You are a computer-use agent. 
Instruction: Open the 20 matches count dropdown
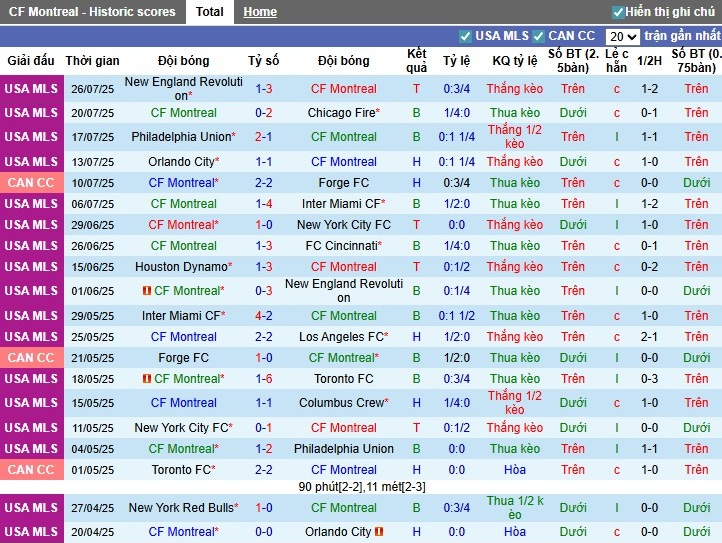(623, 36)
